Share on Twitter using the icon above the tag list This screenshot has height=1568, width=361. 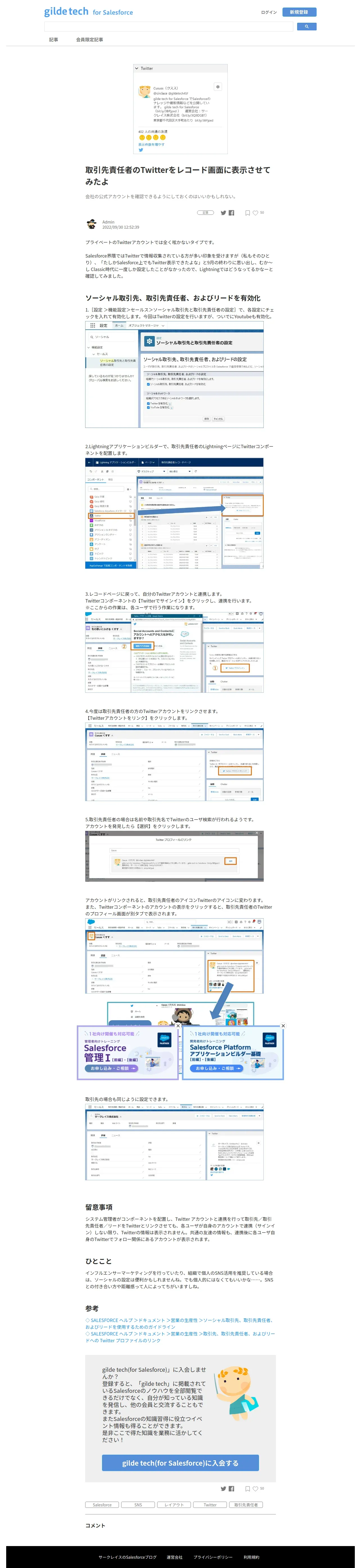(224, 1489)
